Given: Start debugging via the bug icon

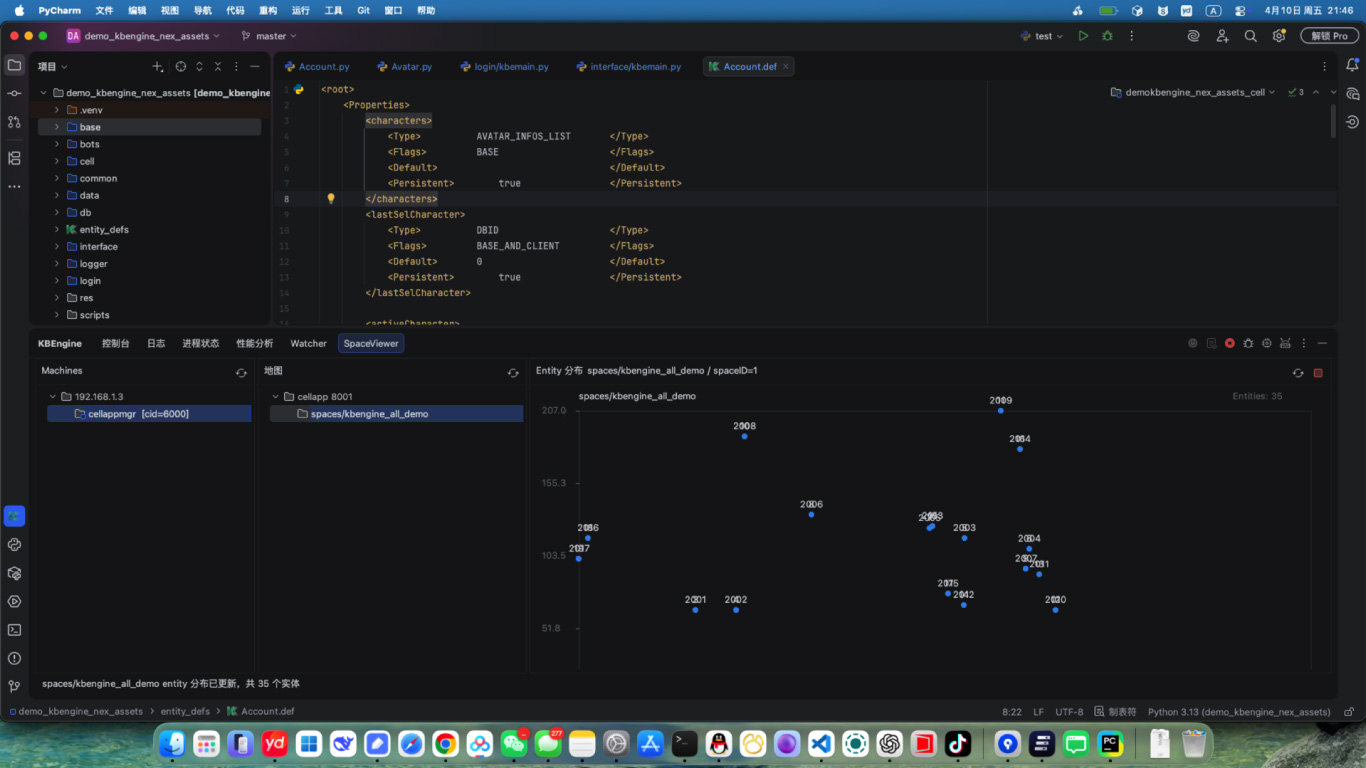Looking at the screenshot, I should 1107,35.
